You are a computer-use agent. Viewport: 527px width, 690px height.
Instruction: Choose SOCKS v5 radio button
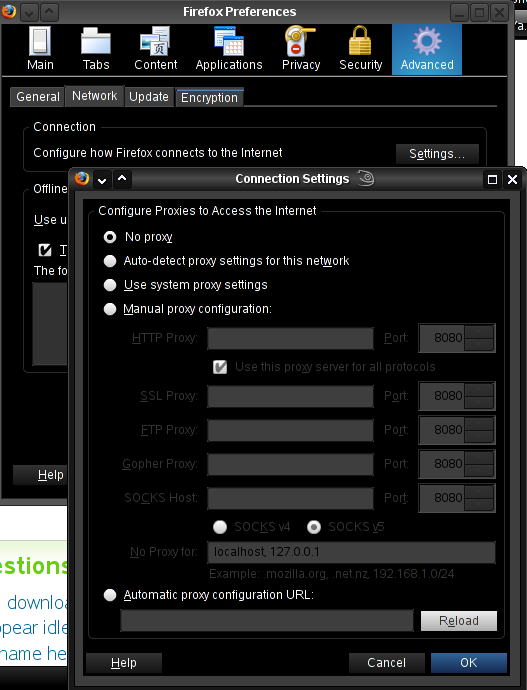[314, 527]
